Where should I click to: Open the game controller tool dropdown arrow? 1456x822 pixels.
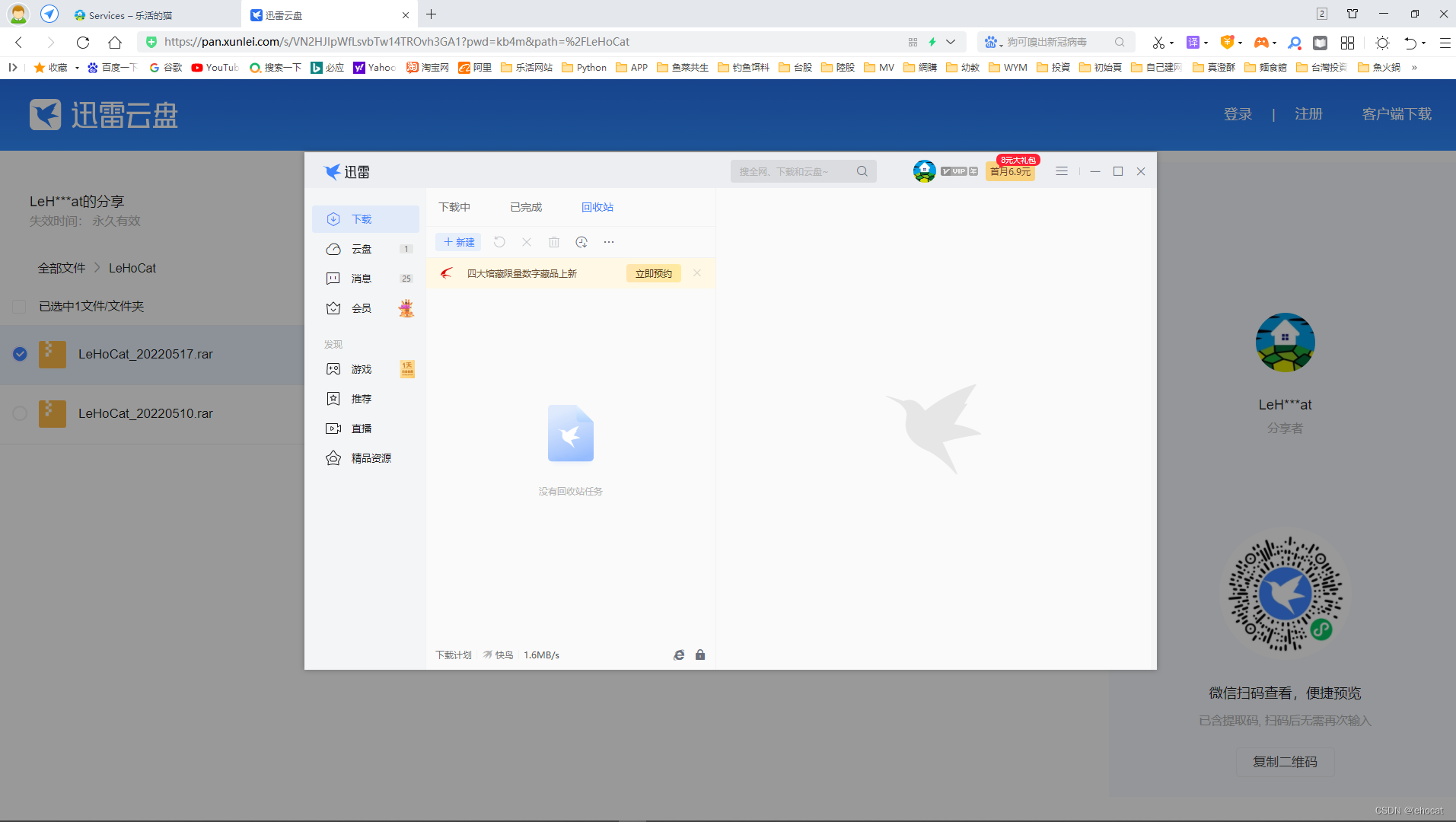point(1275,43)
